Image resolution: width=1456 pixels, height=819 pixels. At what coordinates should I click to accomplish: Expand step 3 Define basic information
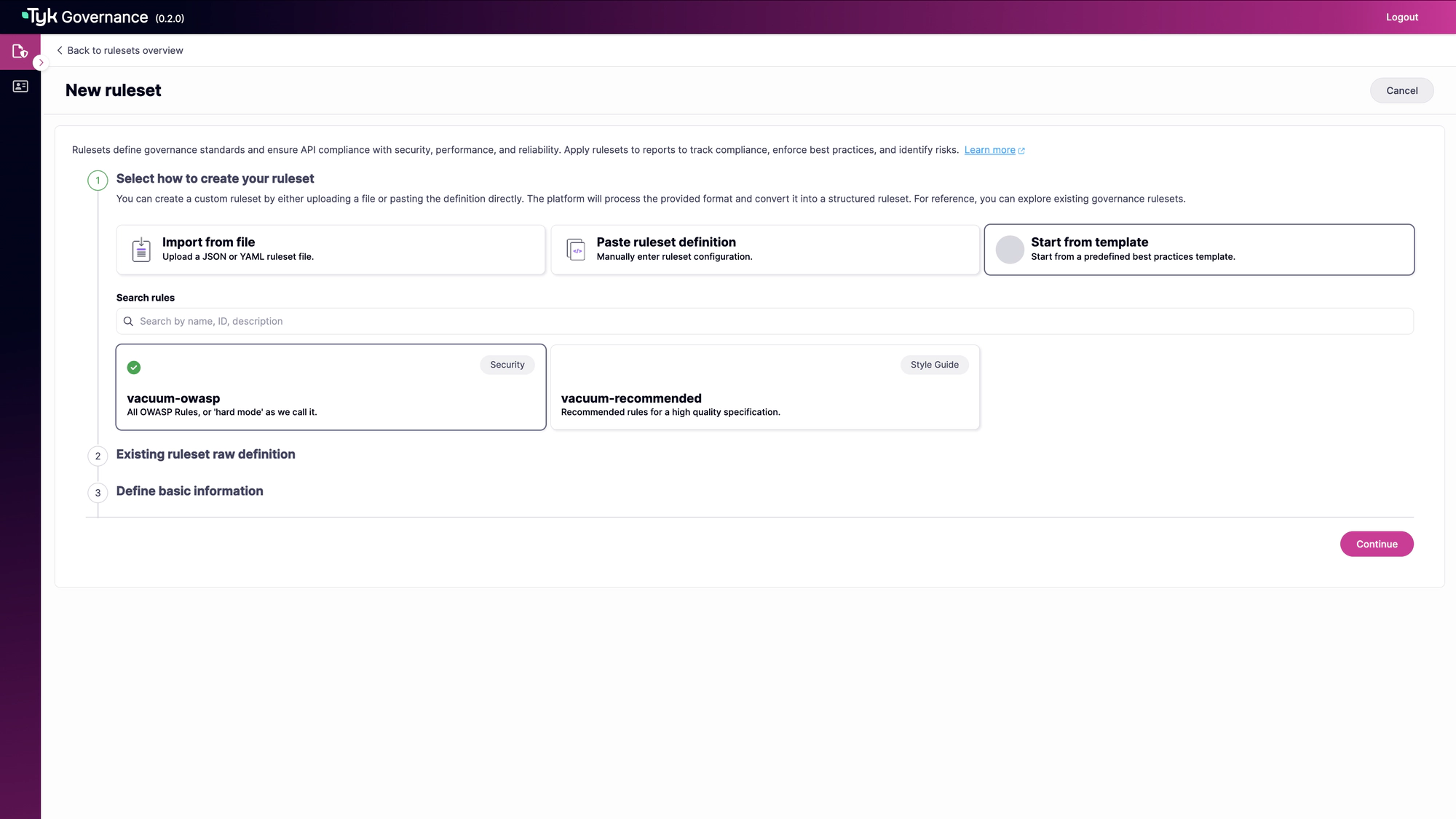(189, 491)
